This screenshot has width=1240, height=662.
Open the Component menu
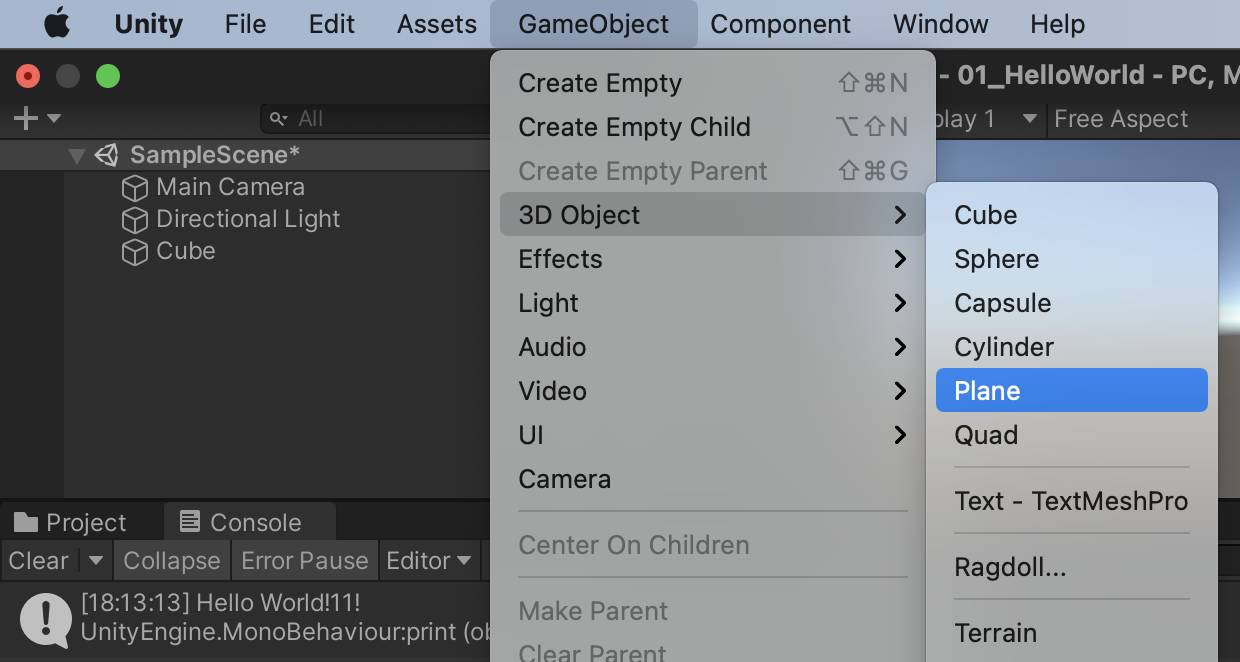[x=780, y=24]
